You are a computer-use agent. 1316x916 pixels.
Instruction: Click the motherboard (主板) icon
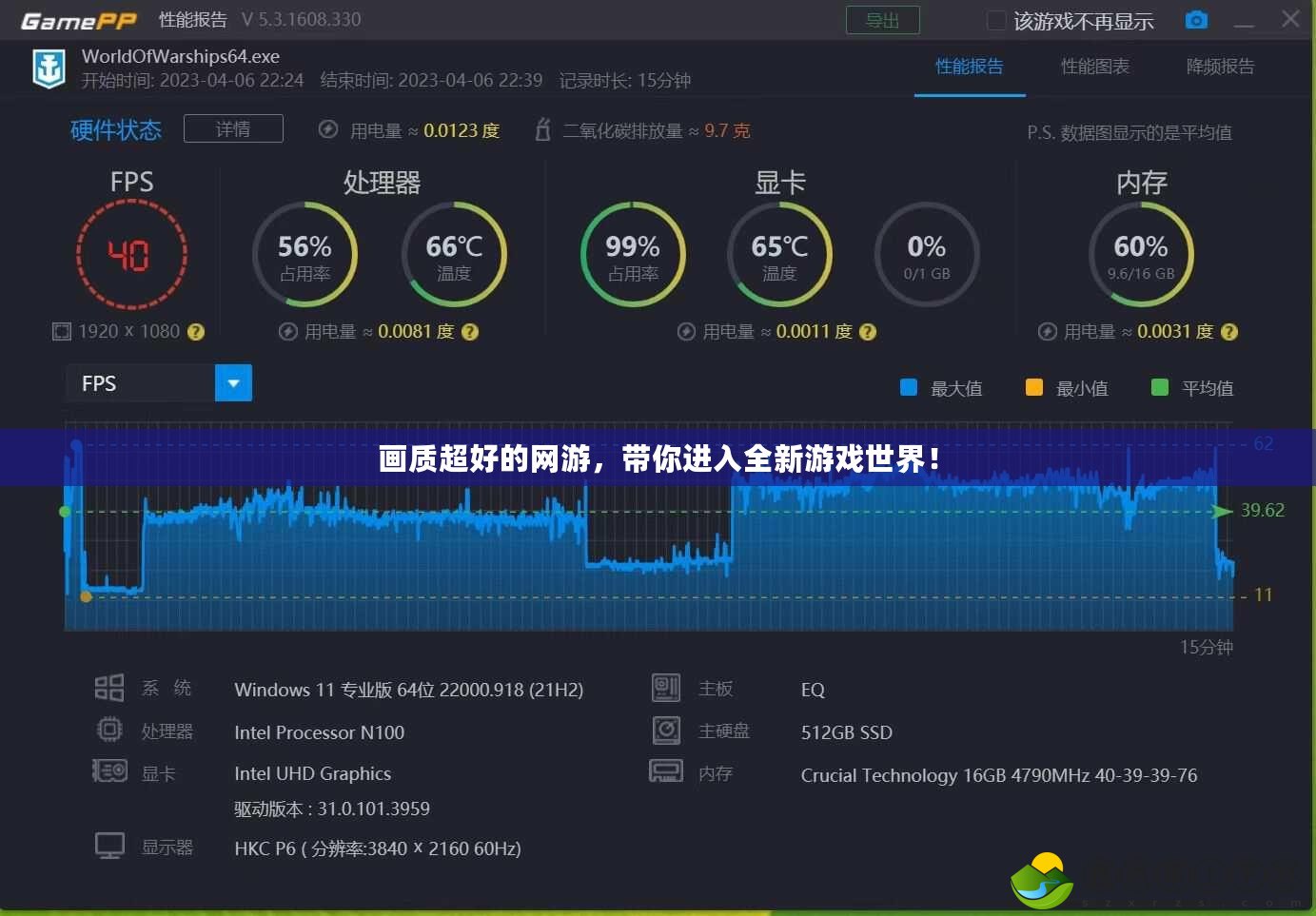[666, 687]
